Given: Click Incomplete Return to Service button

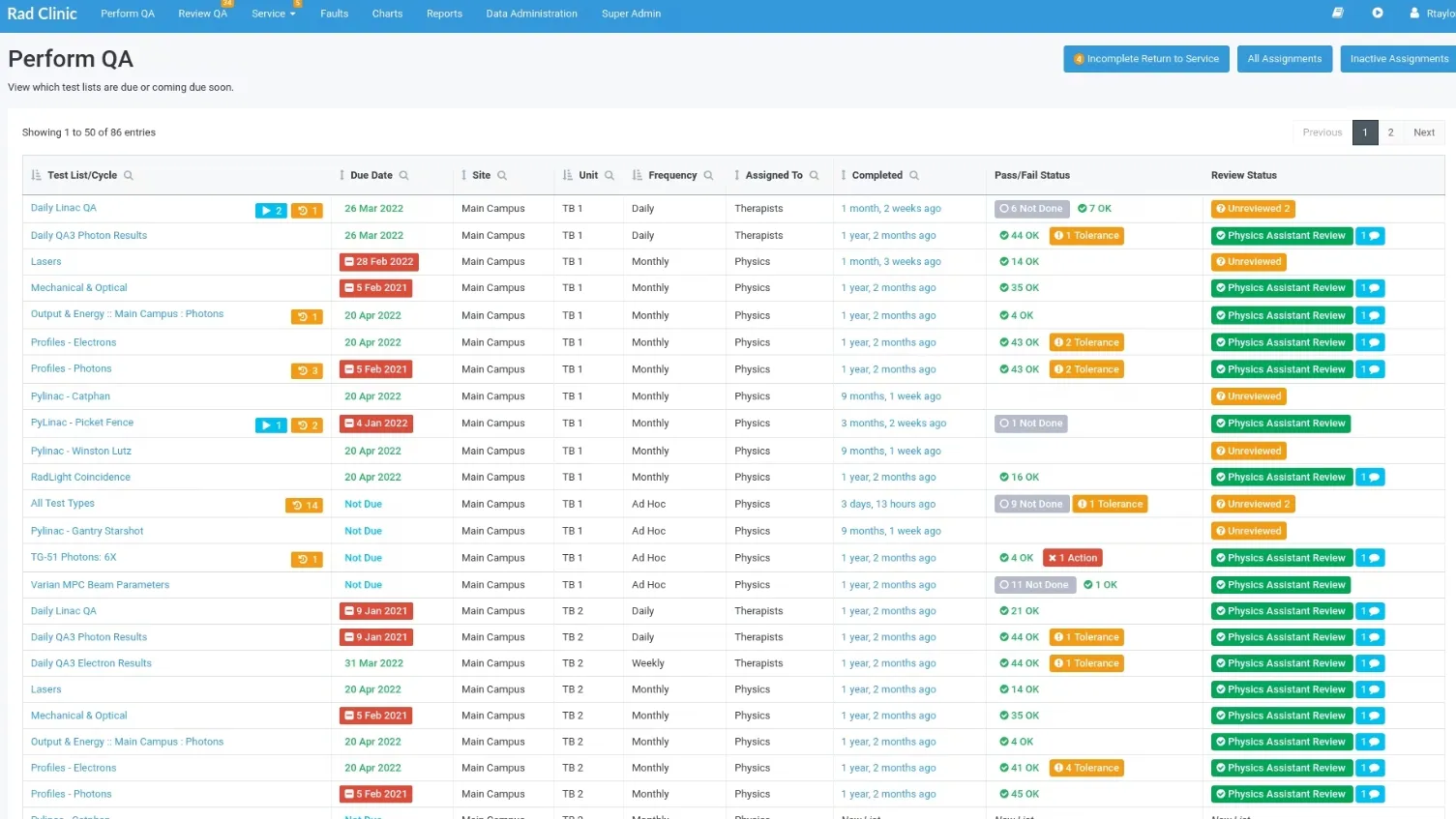Looking at the screenshot, I should coord(1146,59).
